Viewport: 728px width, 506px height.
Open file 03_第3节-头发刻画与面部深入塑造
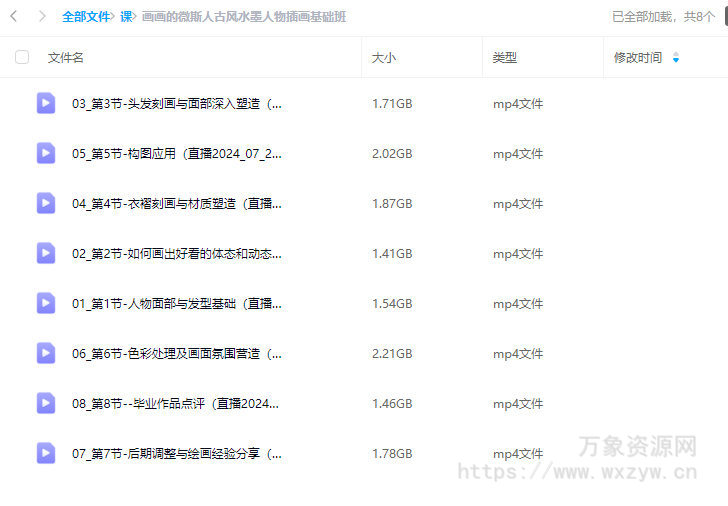pos(177,104)
